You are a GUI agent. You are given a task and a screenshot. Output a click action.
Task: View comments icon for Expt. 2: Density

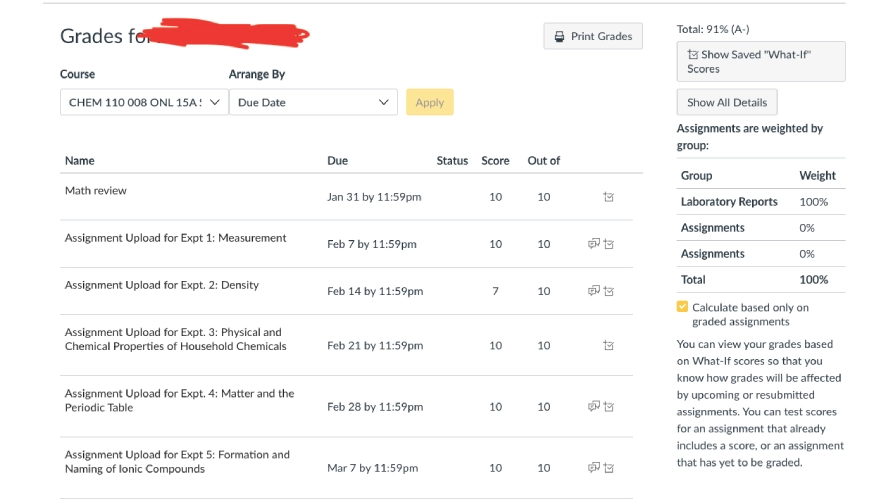pos(593,291)
